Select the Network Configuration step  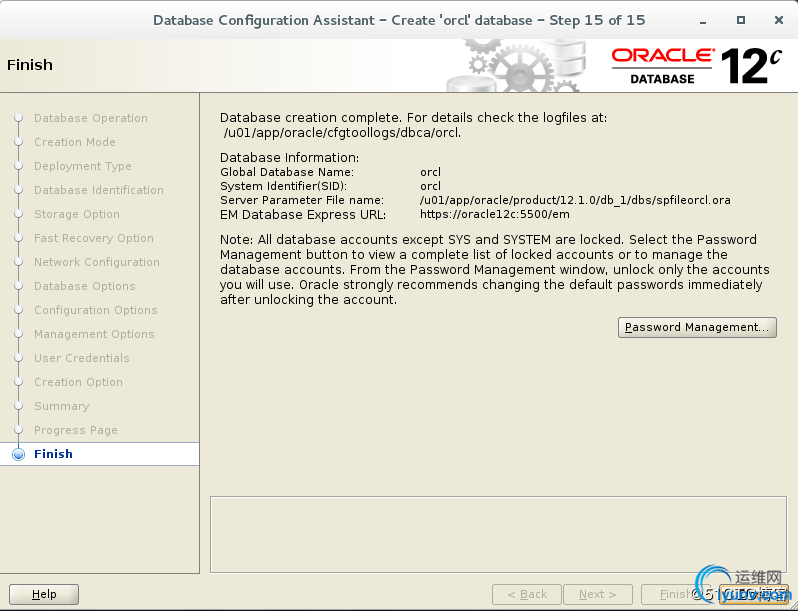pyautogui.click(x=97, y=261)
